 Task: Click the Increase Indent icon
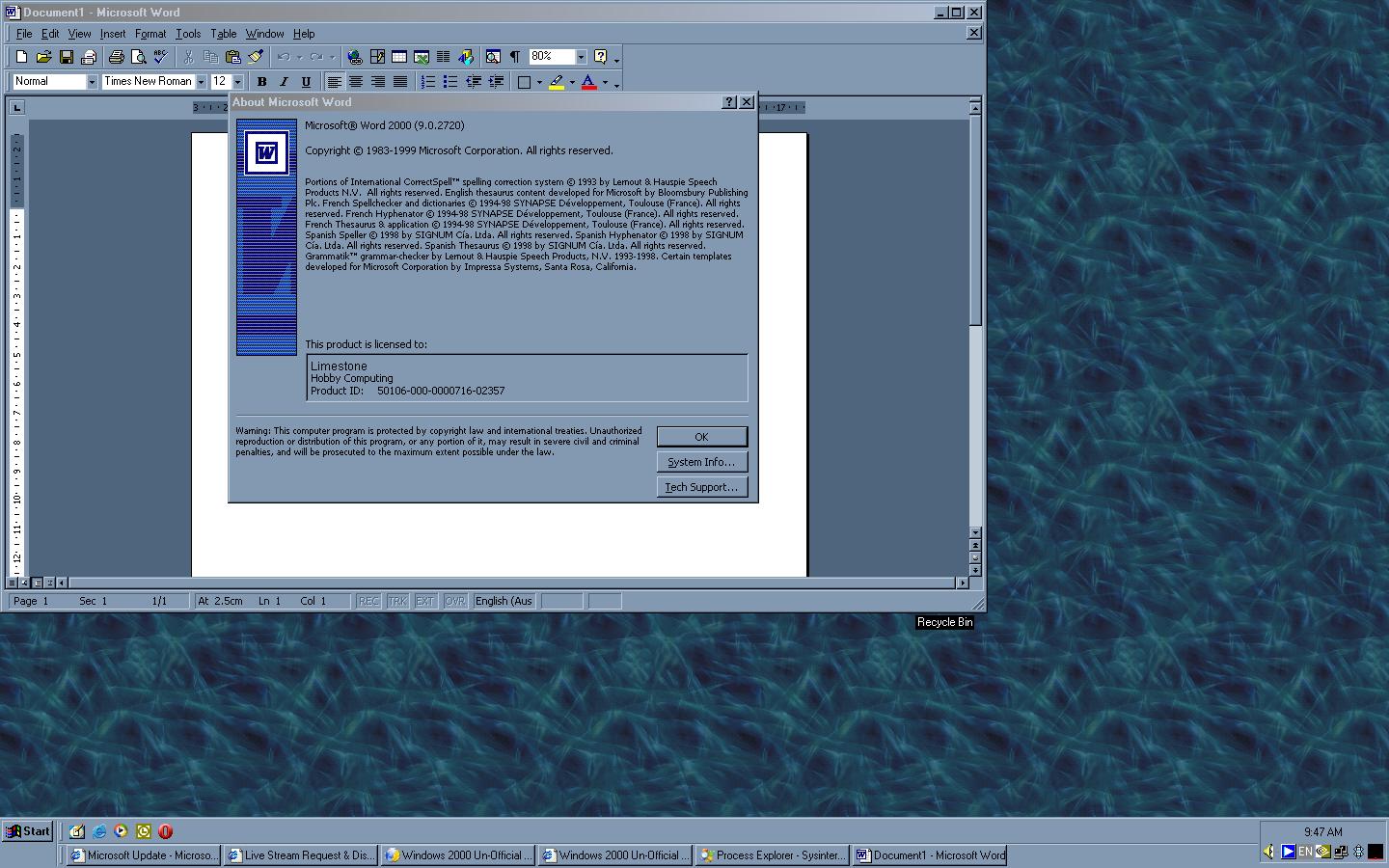[x=496, y=82]
